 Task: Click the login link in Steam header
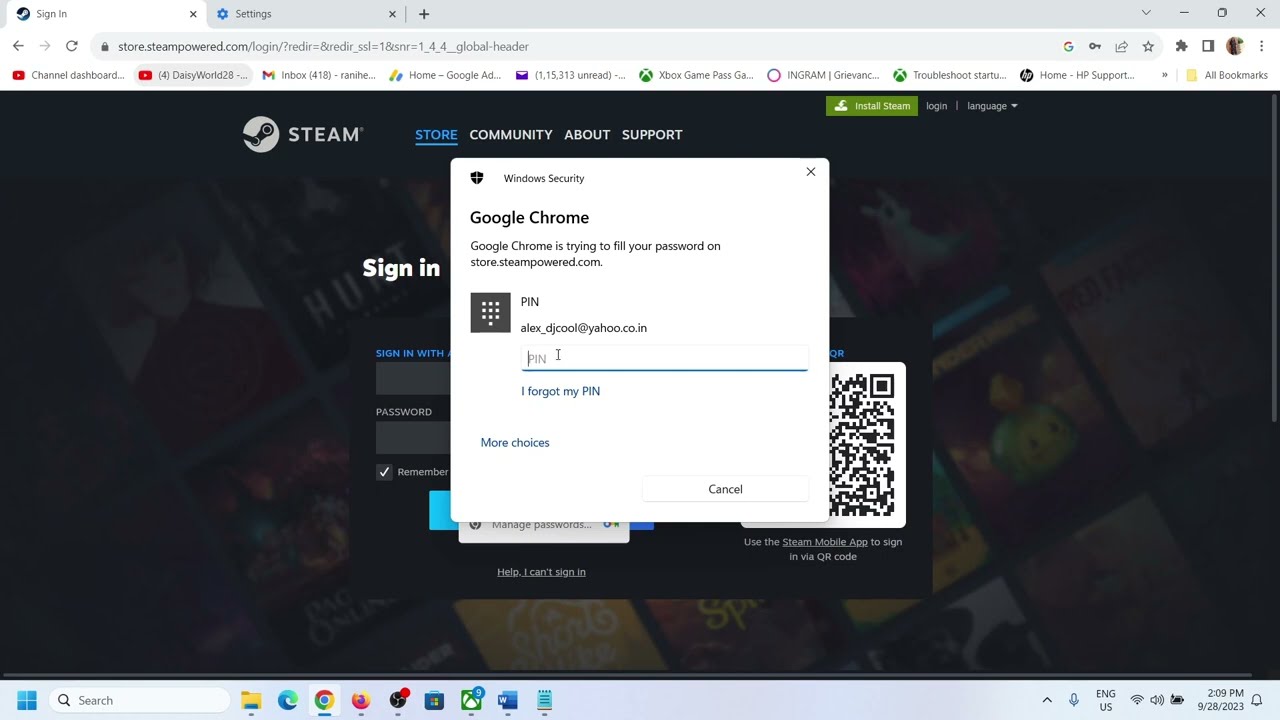point(936,106)
